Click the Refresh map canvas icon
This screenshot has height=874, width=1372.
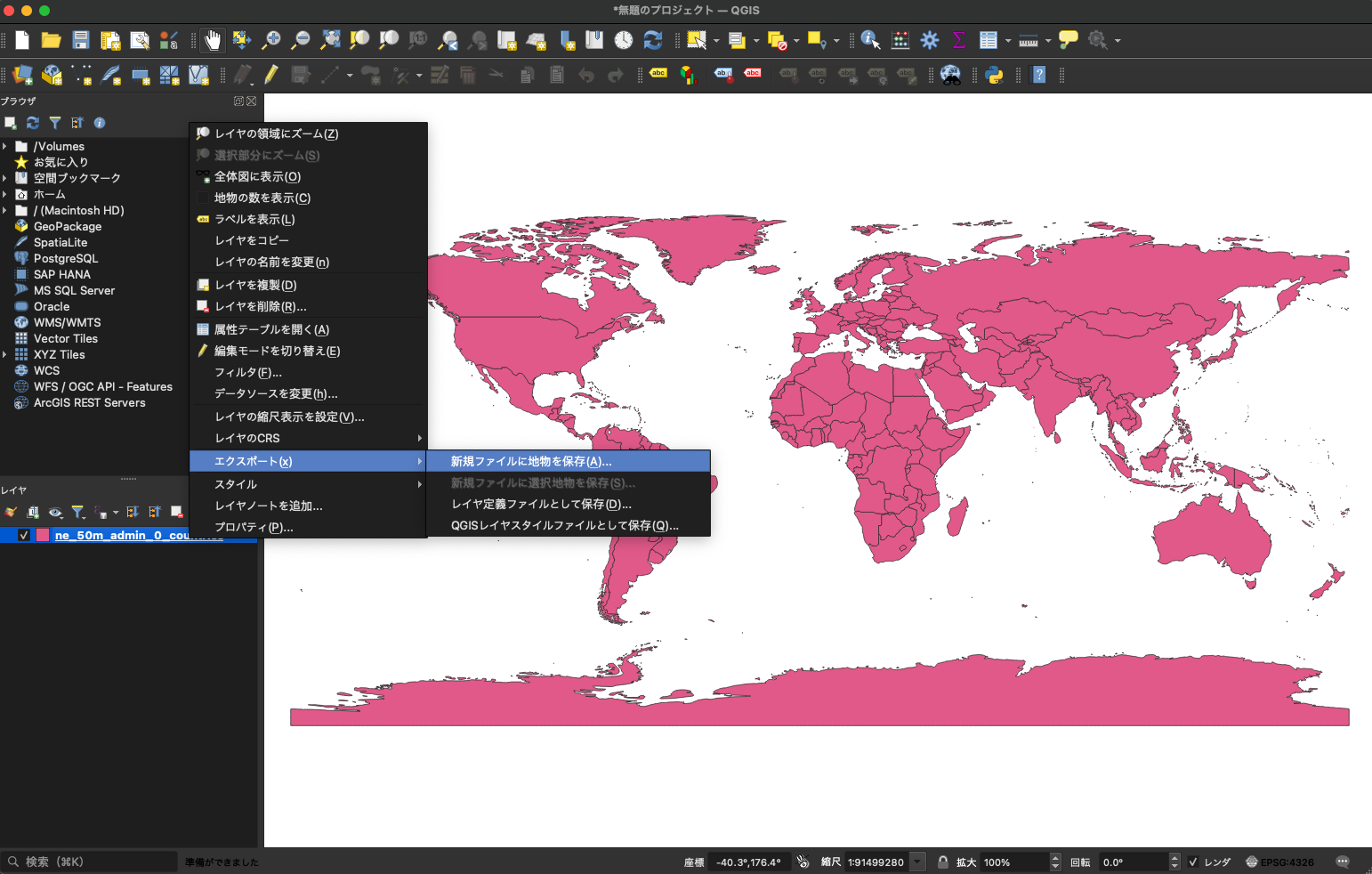pos(652,40)
